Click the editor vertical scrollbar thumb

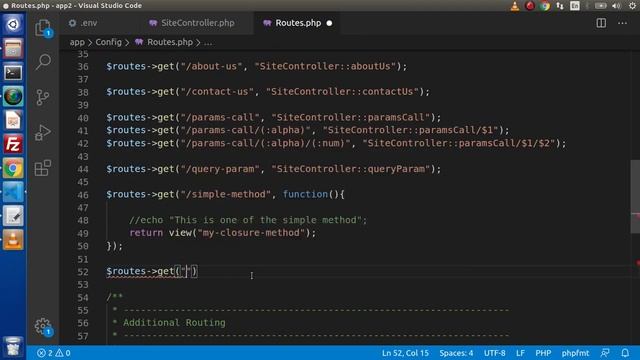click(635, 197)
